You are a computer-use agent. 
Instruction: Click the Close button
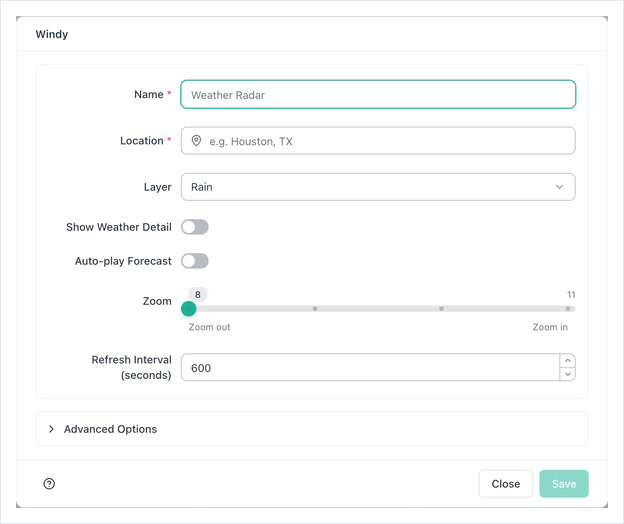coord(505,484)
